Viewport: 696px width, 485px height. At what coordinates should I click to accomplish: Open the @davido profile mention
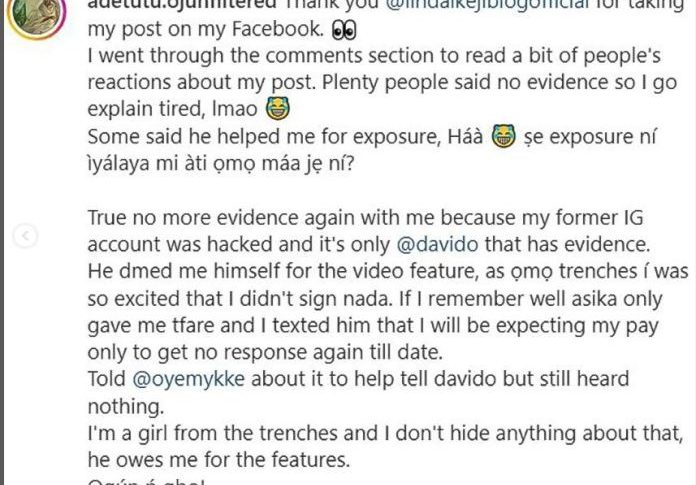point(437,244)
